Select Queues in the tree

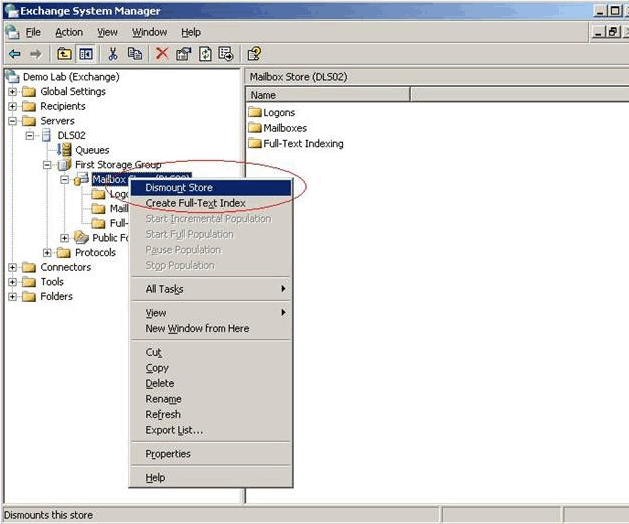point(92,150)
